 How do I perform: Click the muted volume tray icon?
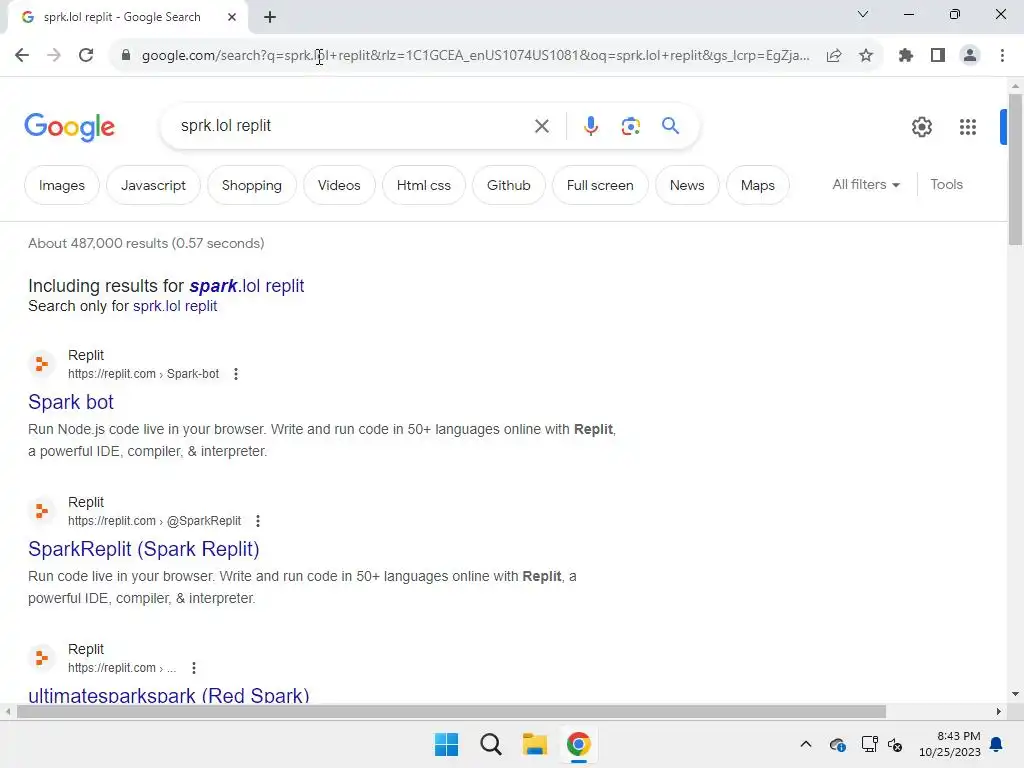895,744
